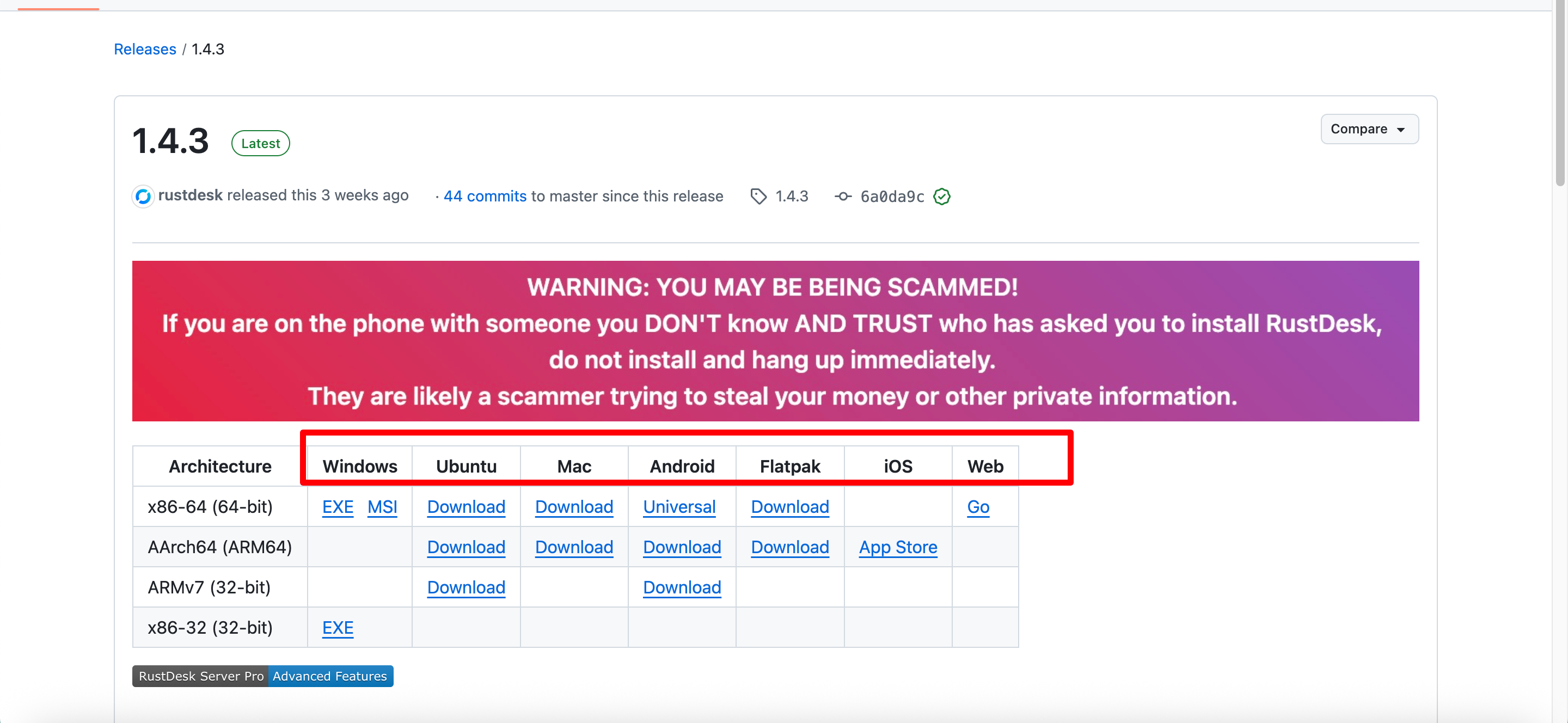Click the Latest release label
The height and width of the screenshot is (723, 1568).
[261, 143]
